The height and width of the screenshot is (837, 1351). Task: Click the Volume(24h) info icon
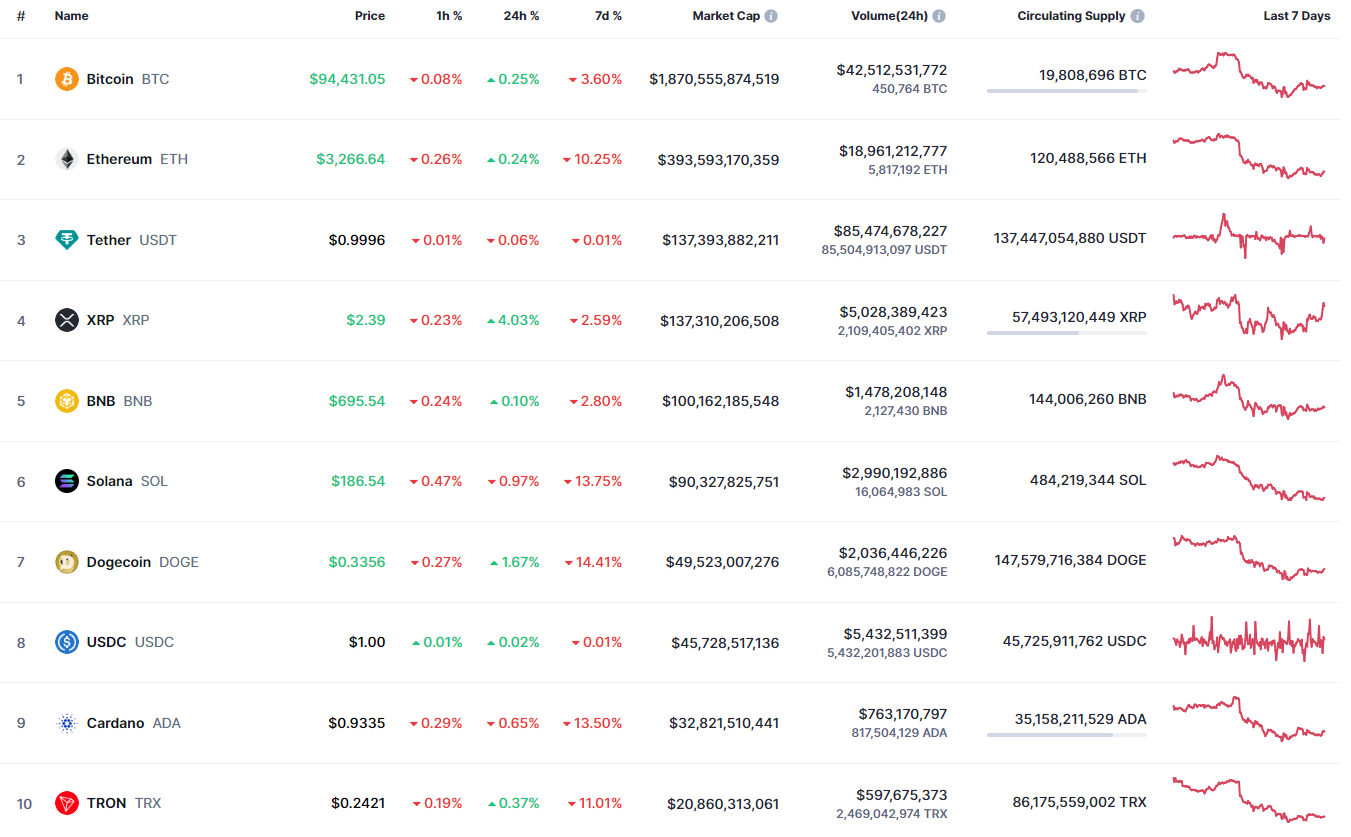(x=939, y=16)
